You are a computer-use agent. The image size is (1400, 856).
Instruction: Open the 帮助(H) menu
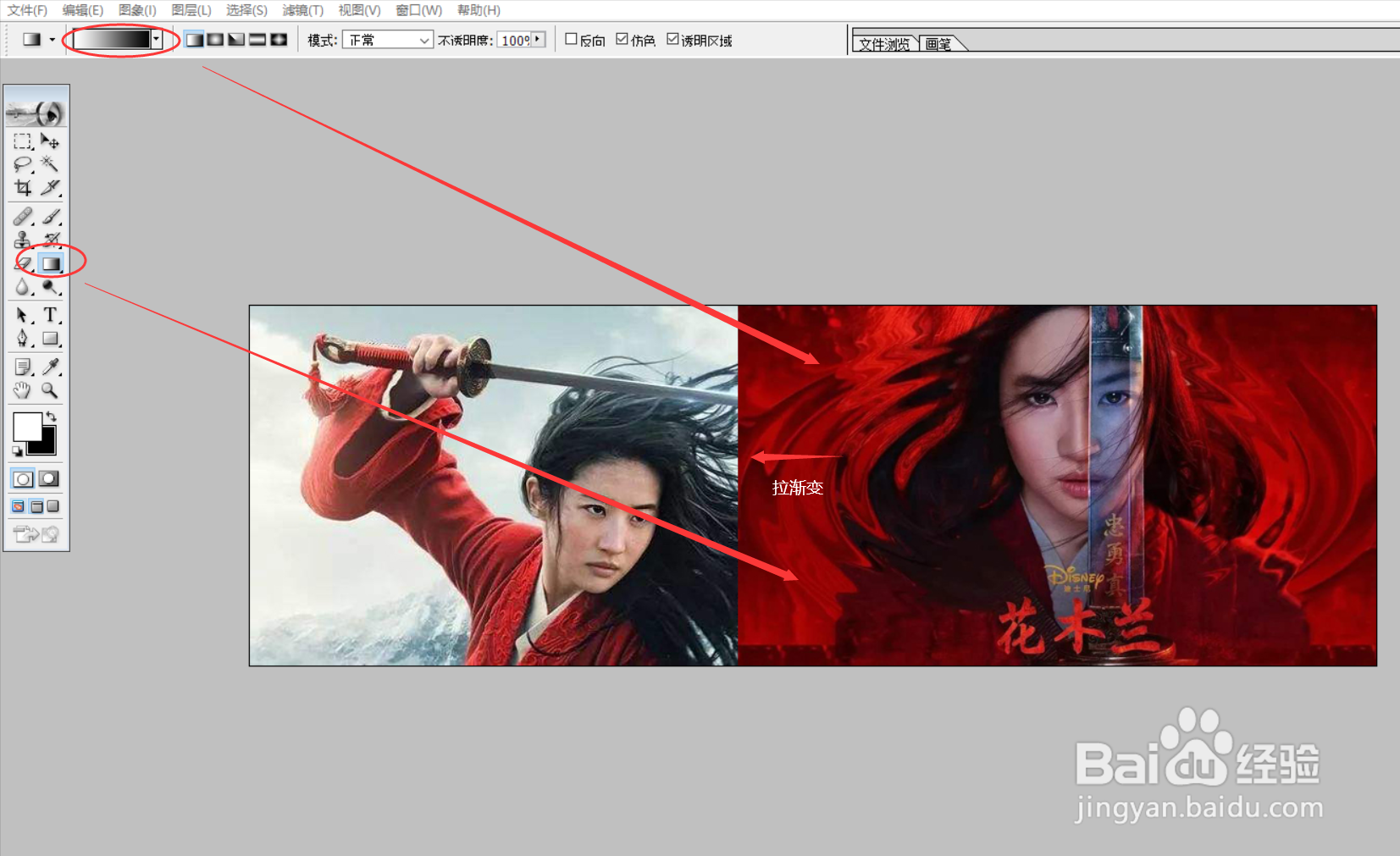479,10
